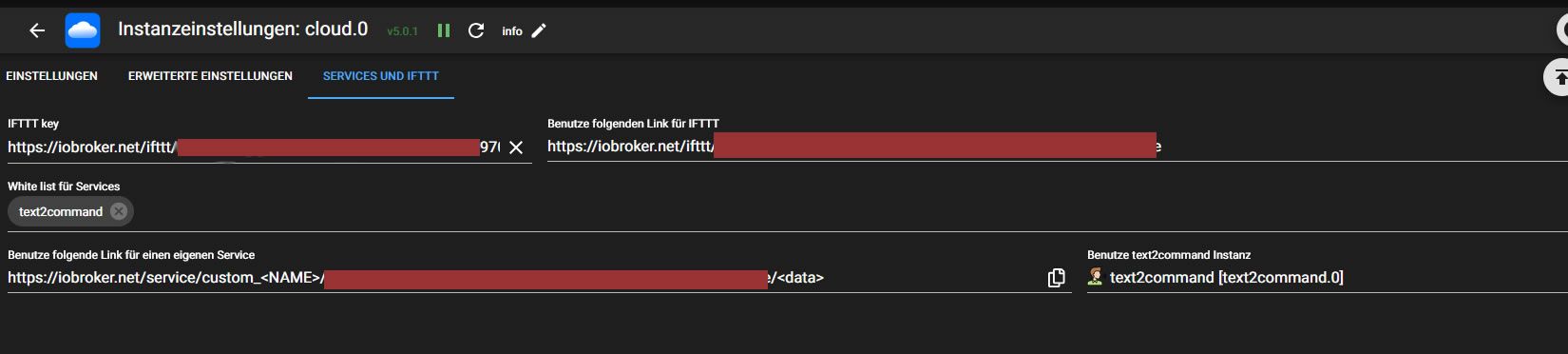1568x354 pixels.
Task: Remove the text2command chip
Action: pyautogui.click(x=119, y=211)
